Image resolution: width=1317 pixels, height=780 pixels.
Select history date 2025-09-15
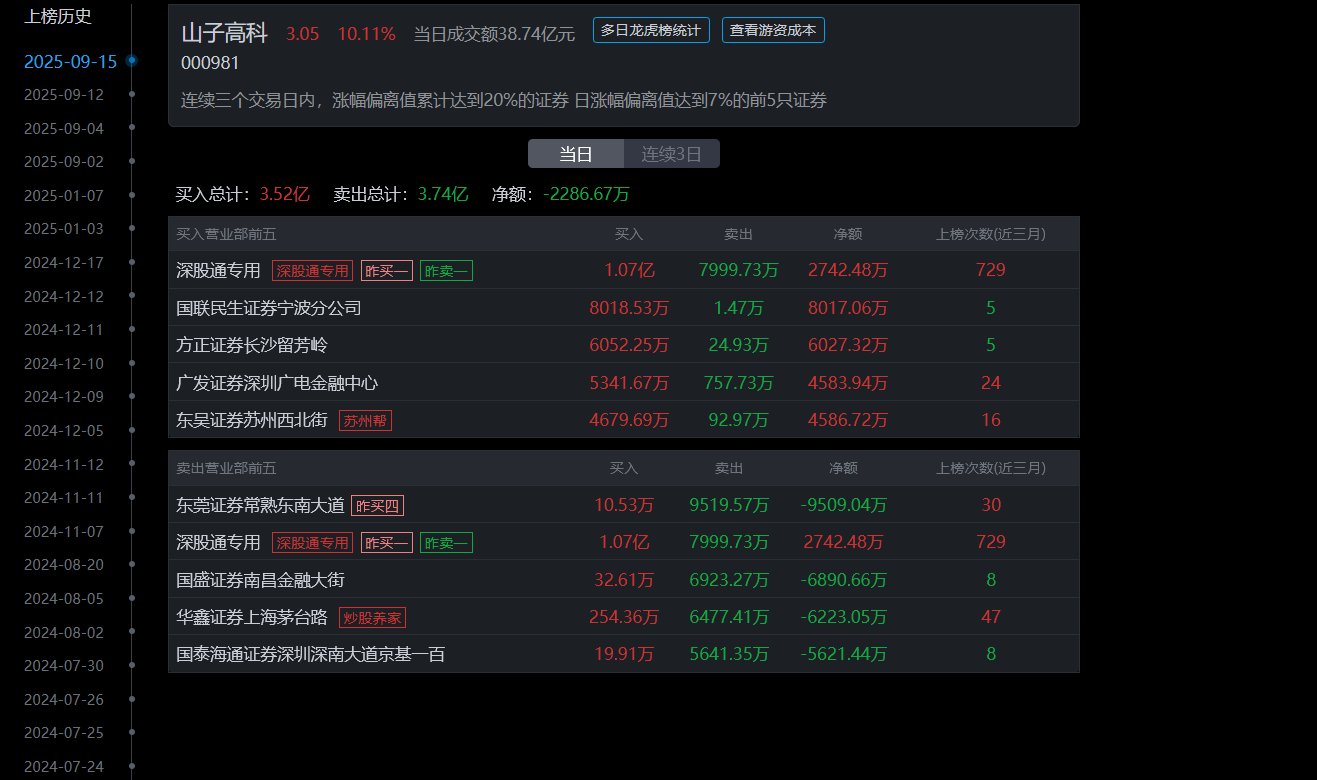(x=70, y=61)
